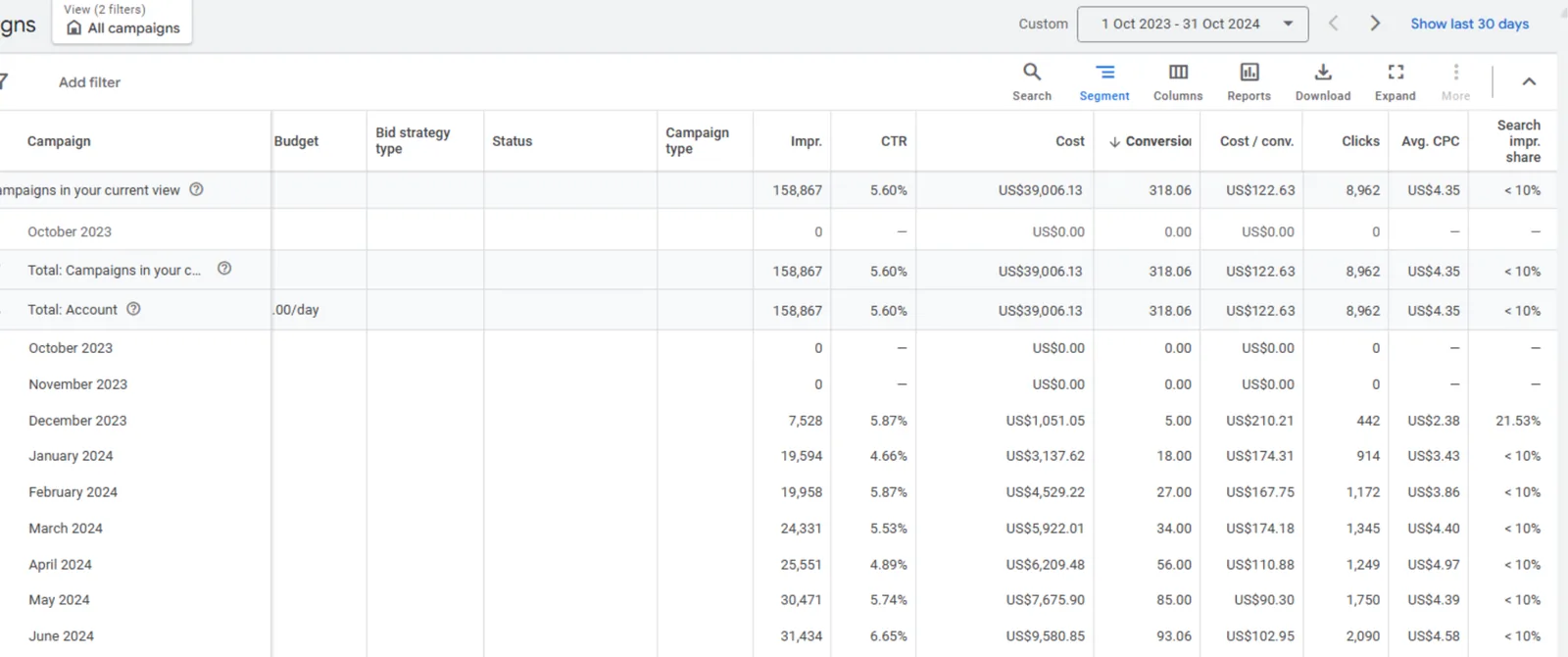The height and width of the screenshot is (657, 1568).
Task: Sort by Bid strategy type column
Action: 413,140
